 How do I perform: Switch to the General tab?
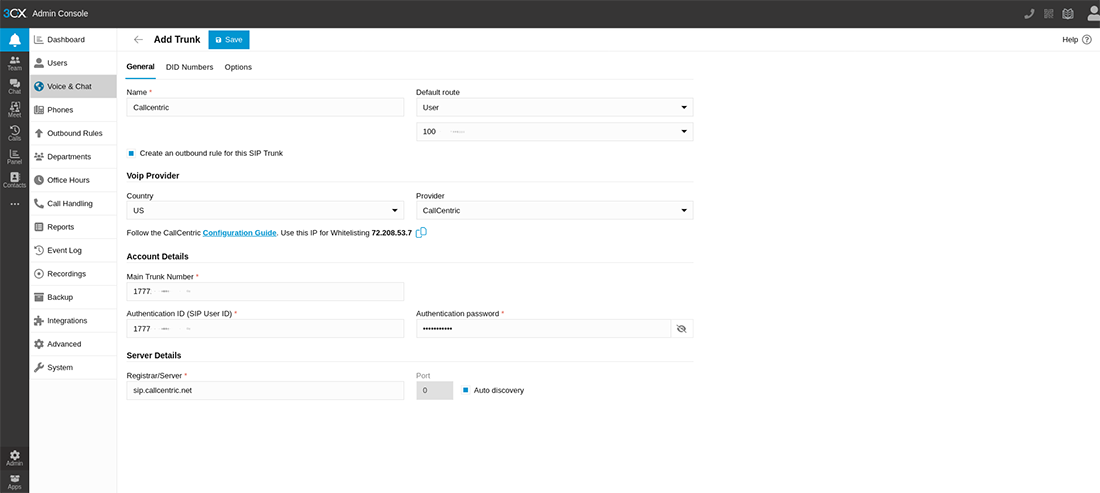click(140, 67)
